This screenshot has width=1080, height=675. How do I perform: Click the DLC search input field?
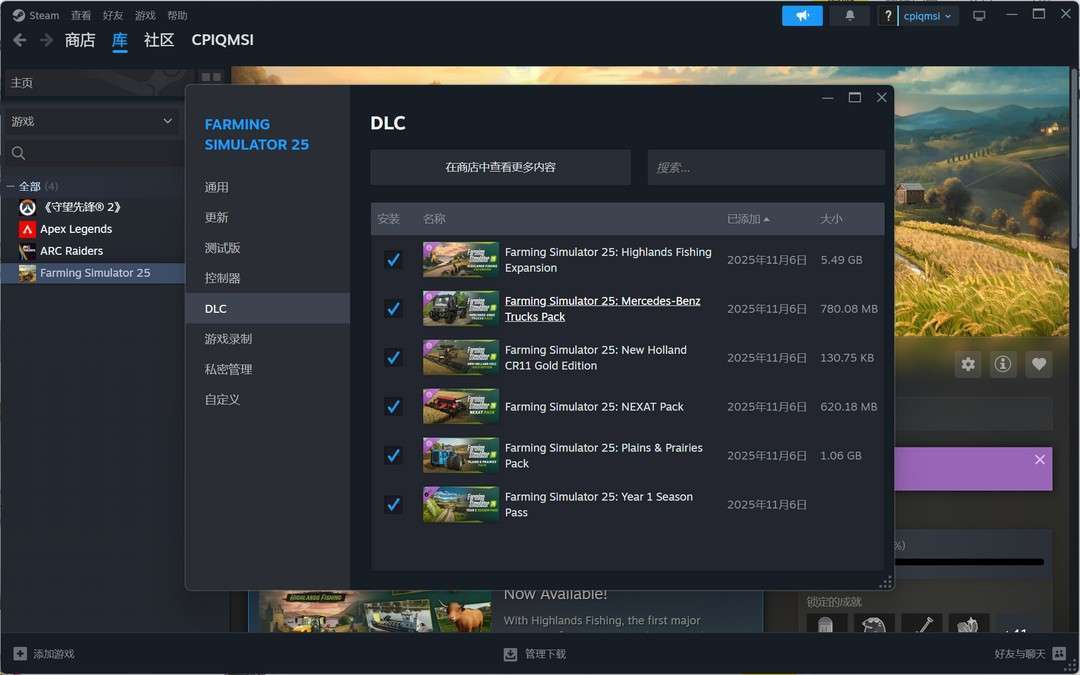tap(766, 167)
